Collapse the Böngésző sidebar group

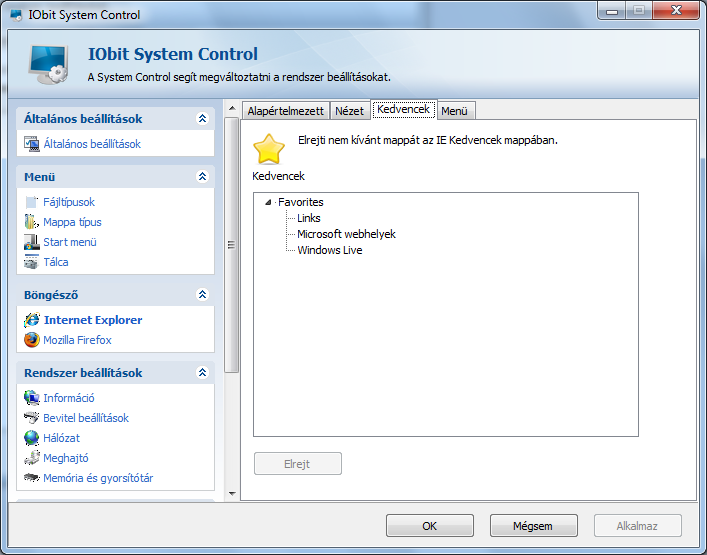pos(202,295)
